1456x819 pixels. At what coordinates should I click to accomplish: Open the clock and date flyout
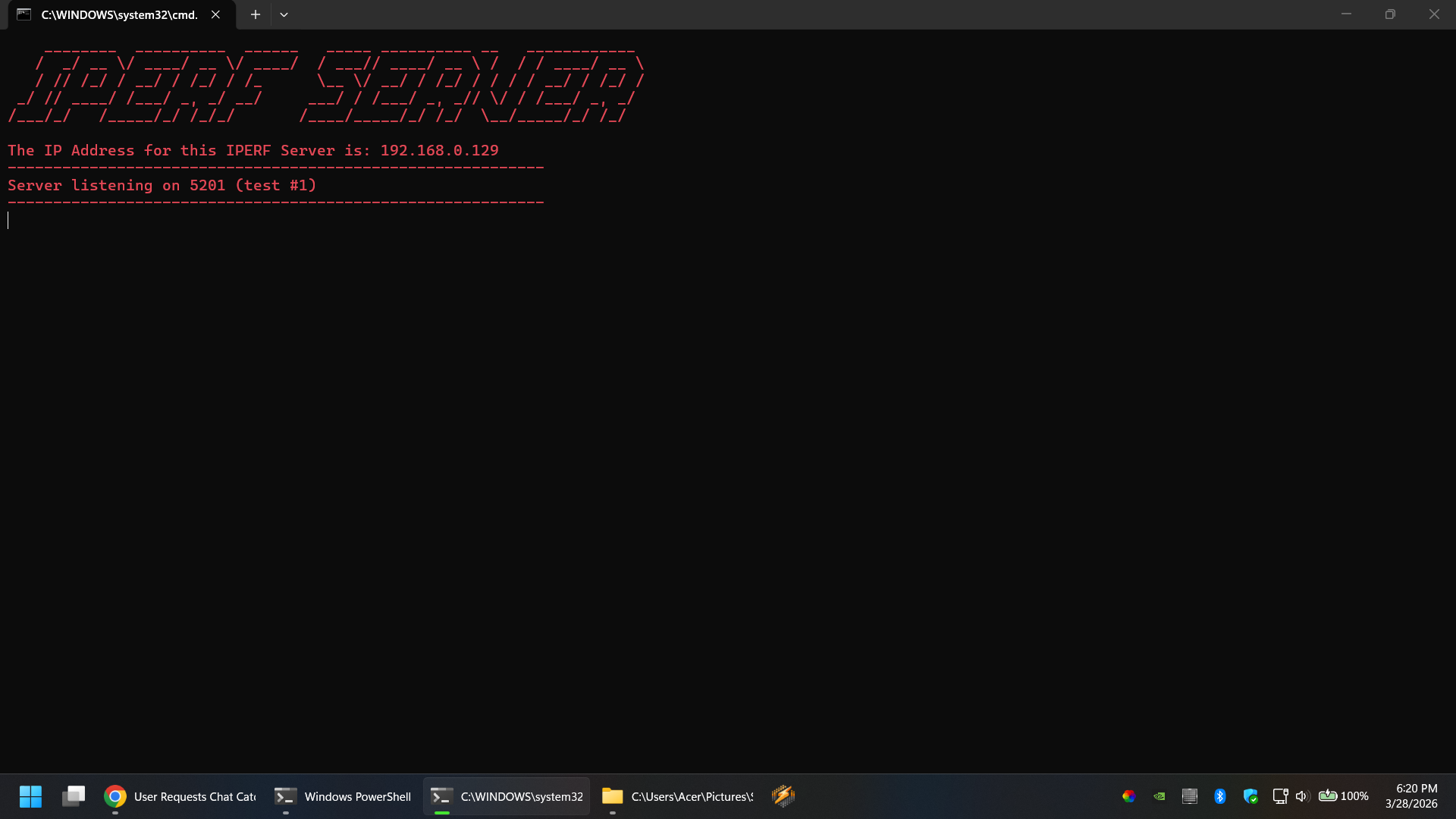tap(1411, 796)
